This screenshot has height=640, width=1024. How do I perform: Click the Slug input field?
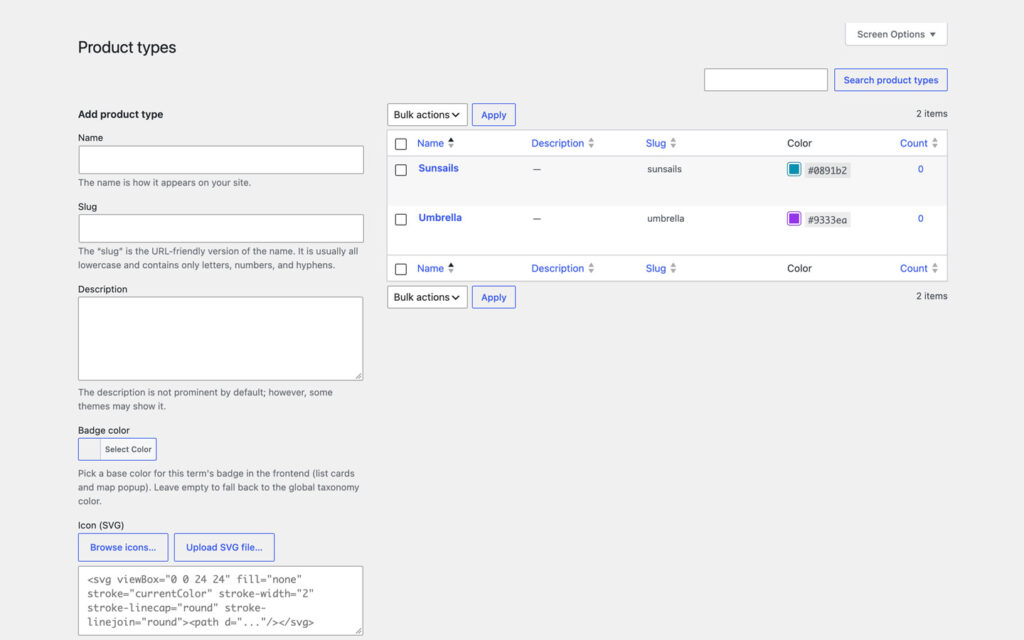221,229
